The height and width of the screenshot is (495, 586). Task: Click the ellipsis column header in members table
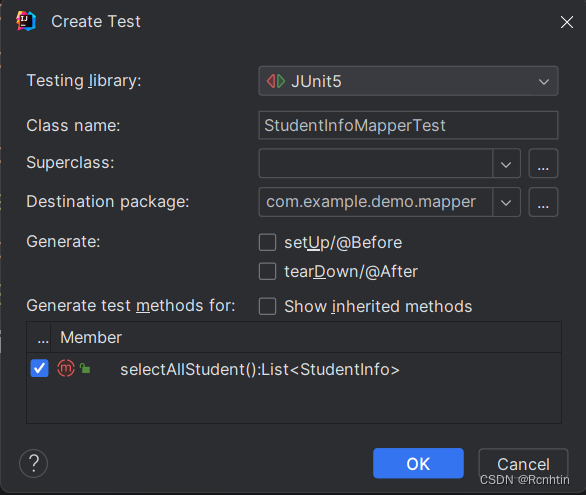[x=43, y=338]
